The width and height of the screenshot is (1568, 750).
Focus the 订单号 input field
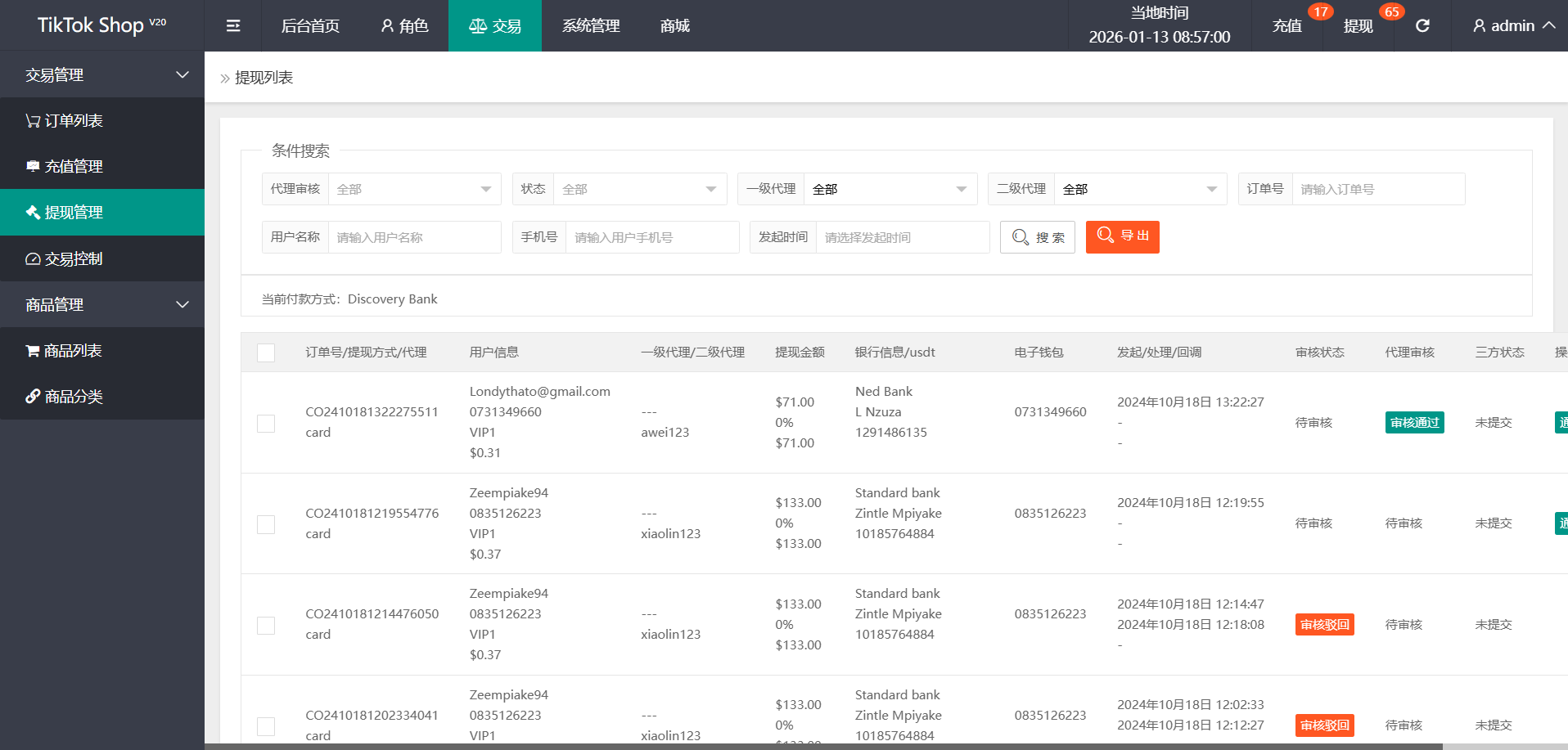(1377, 190)
